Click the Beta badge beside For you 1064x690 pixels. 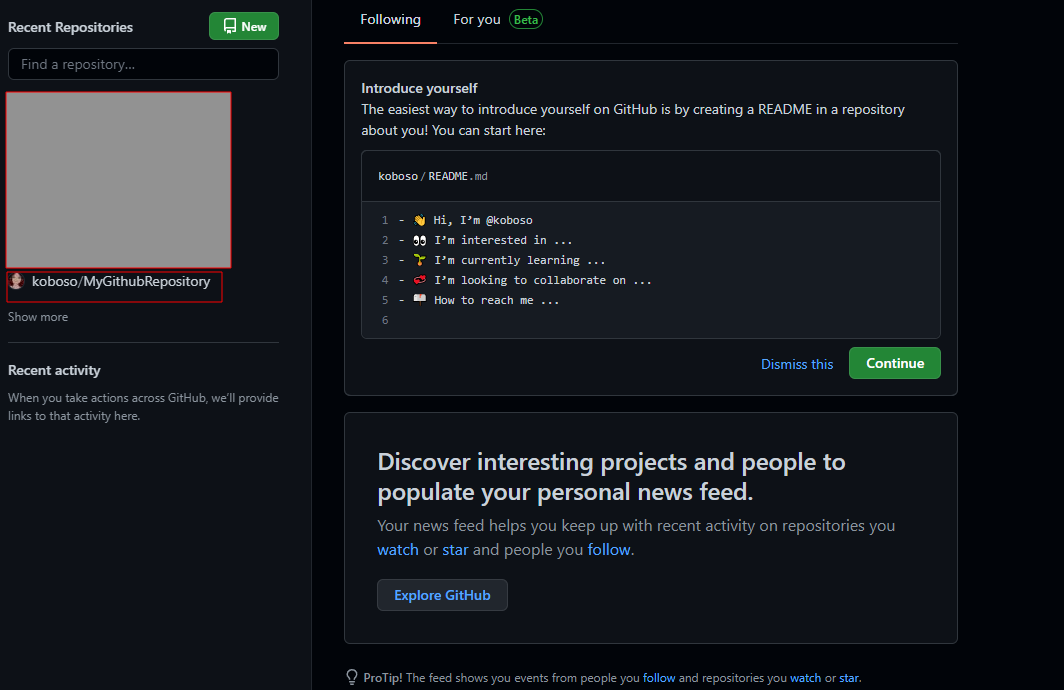(x=526, y=20)
